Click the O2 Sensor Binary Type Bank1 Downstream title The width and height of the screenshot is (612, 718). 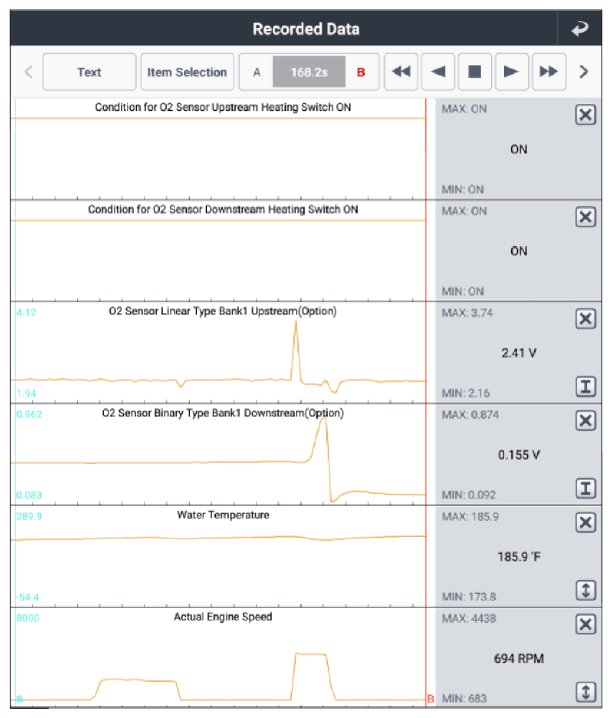coord(222,413)
